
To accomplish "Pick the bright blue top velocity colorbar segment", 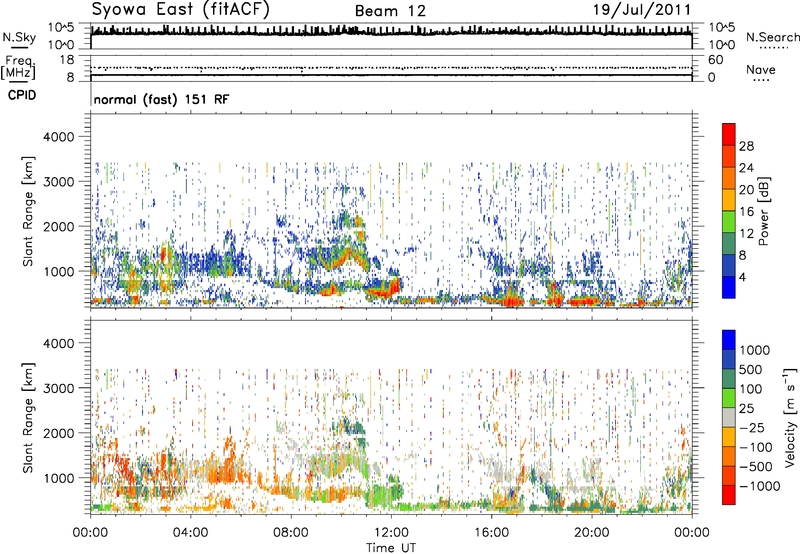I will coord(729,340).
